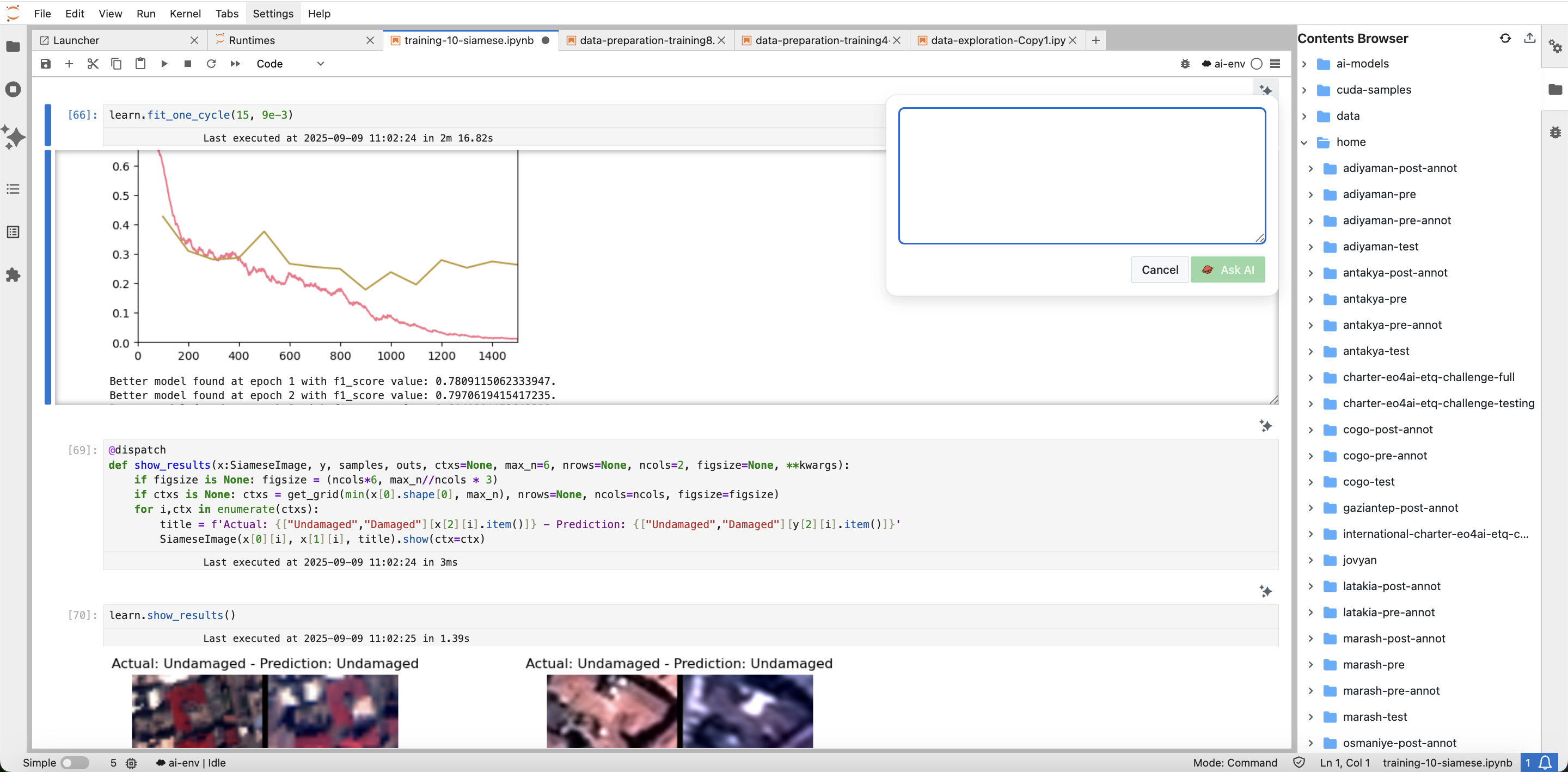1568x772 pixels.
Task: Open the Code cell type dropdown
Action: (x=290, y=64)
